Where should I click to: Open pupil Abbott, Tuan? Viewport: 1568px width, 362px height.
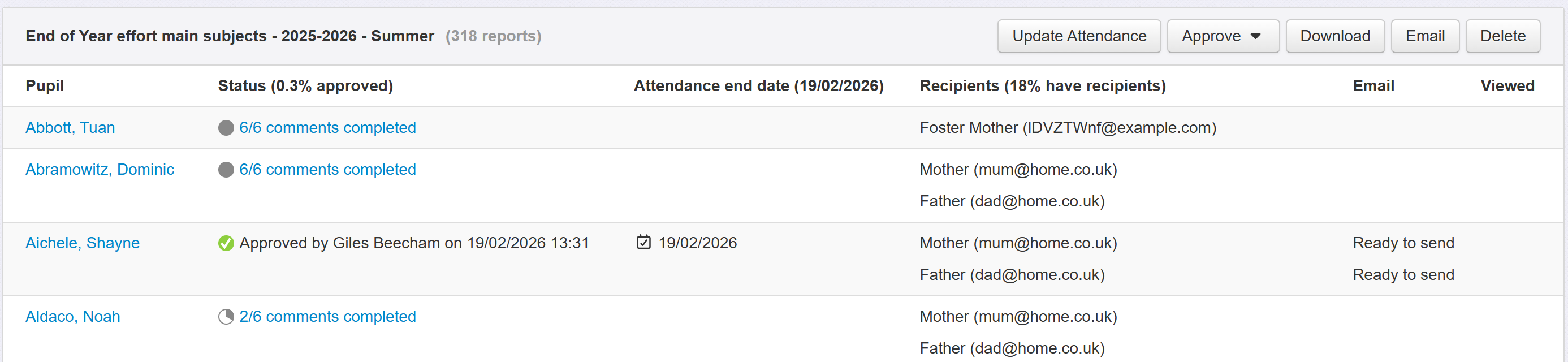pos(70,128)
